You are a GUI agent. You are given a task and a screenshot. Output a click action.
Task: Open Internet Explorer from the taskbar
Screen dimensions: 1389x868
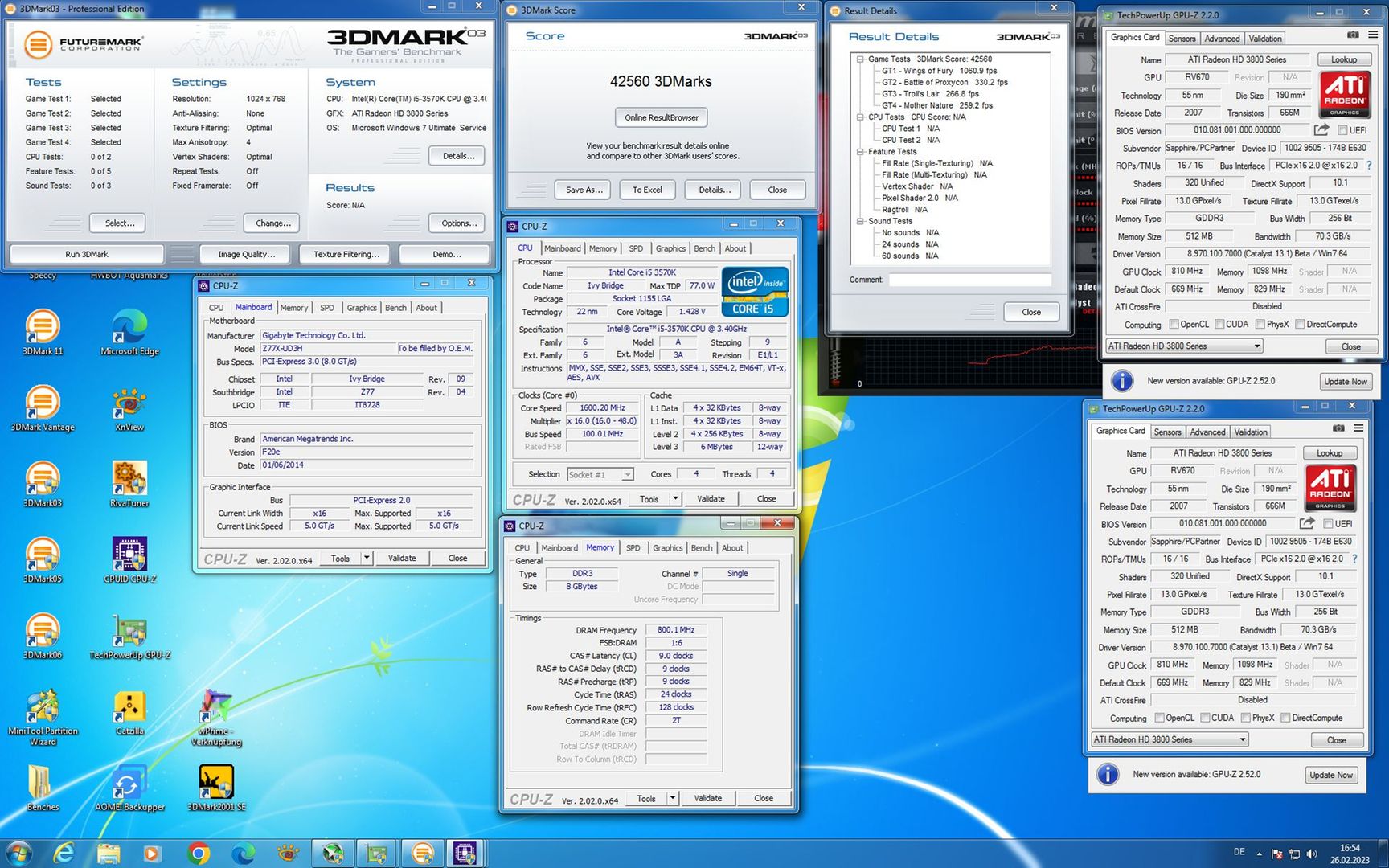coord(64,853)
